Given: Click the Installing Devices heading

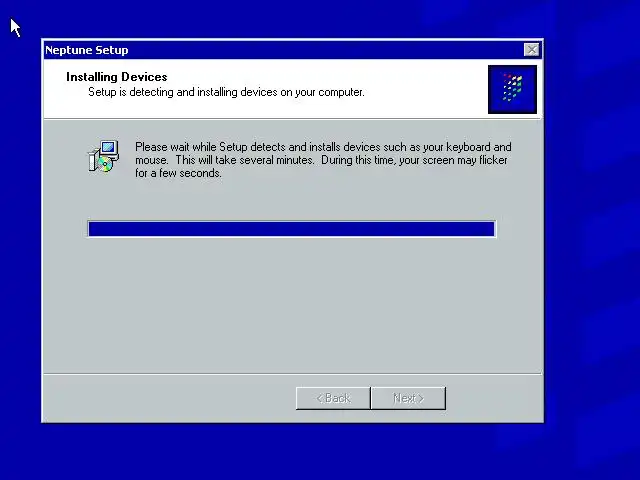Looking at the screenshot, I should (x=117, y=77).
